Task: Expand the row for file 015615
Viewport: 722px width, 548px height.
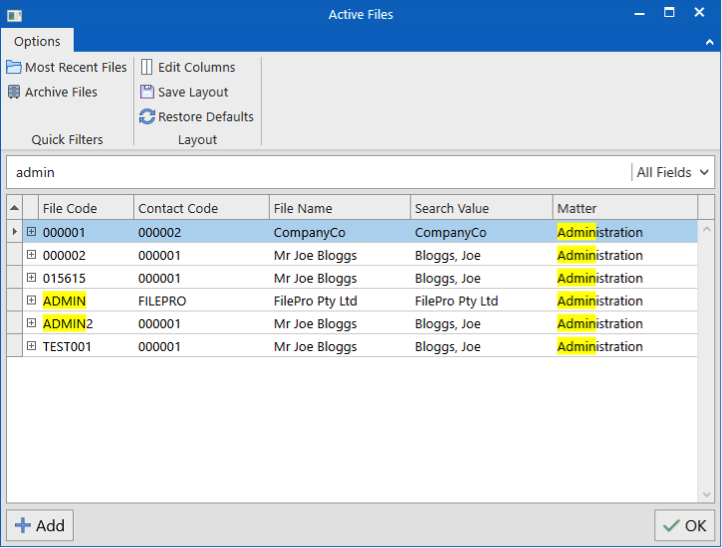Action: point(31,278)
